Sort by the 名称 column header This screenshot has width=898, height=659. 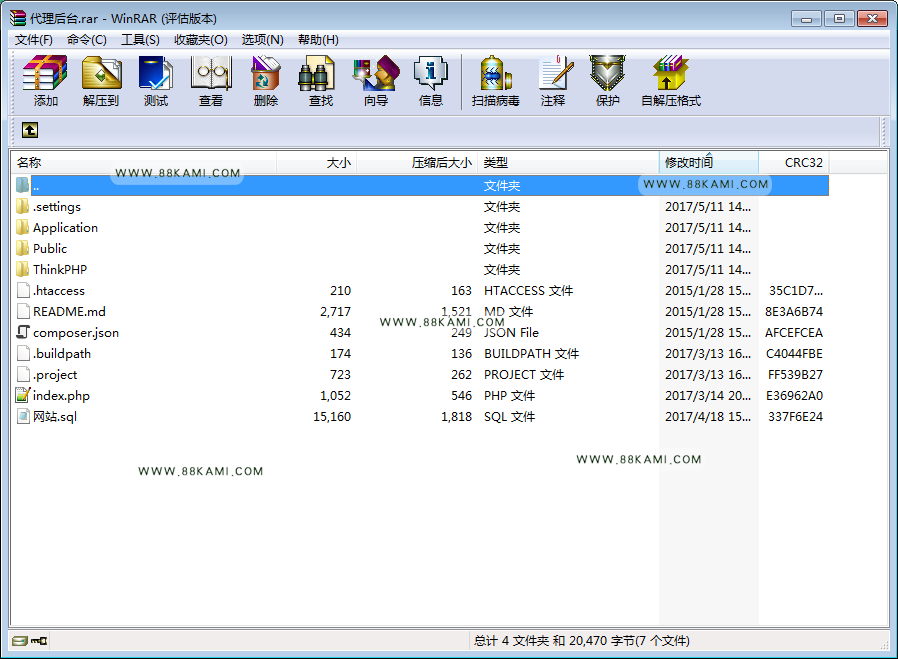pyautogui.click(x=144, y=163)
